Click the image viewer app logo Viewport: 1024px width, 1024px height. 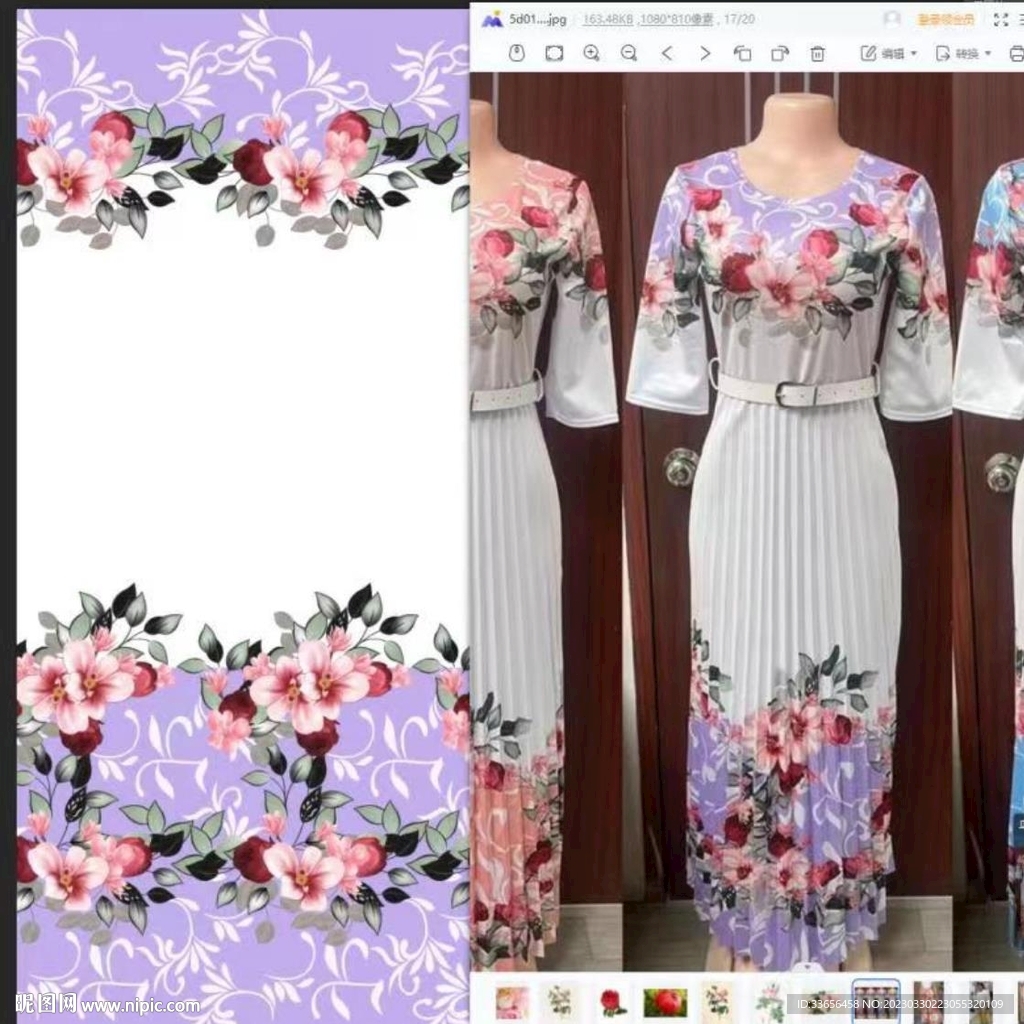(x=492, y=20)
